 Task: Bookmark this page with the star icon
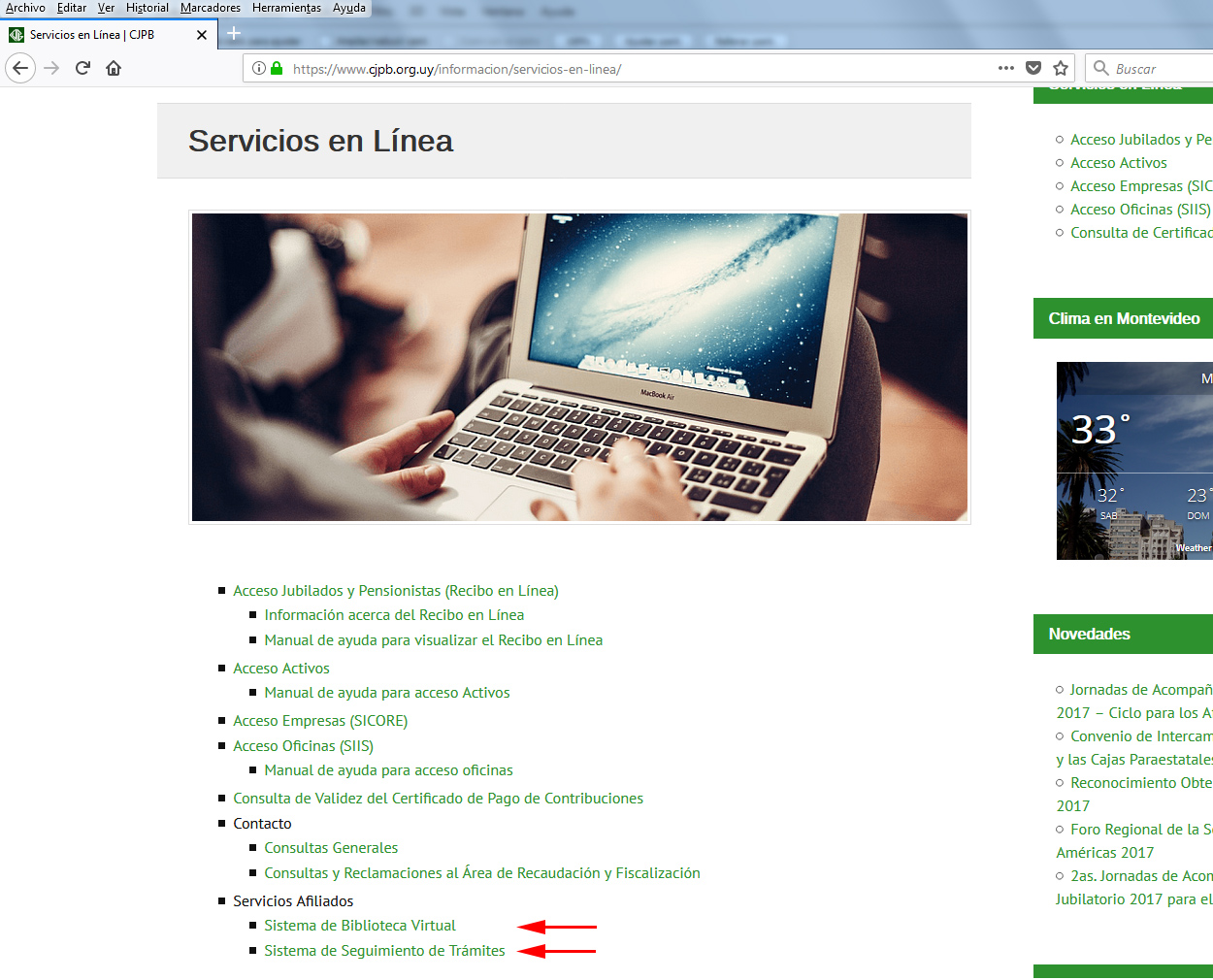point(1061,68)
